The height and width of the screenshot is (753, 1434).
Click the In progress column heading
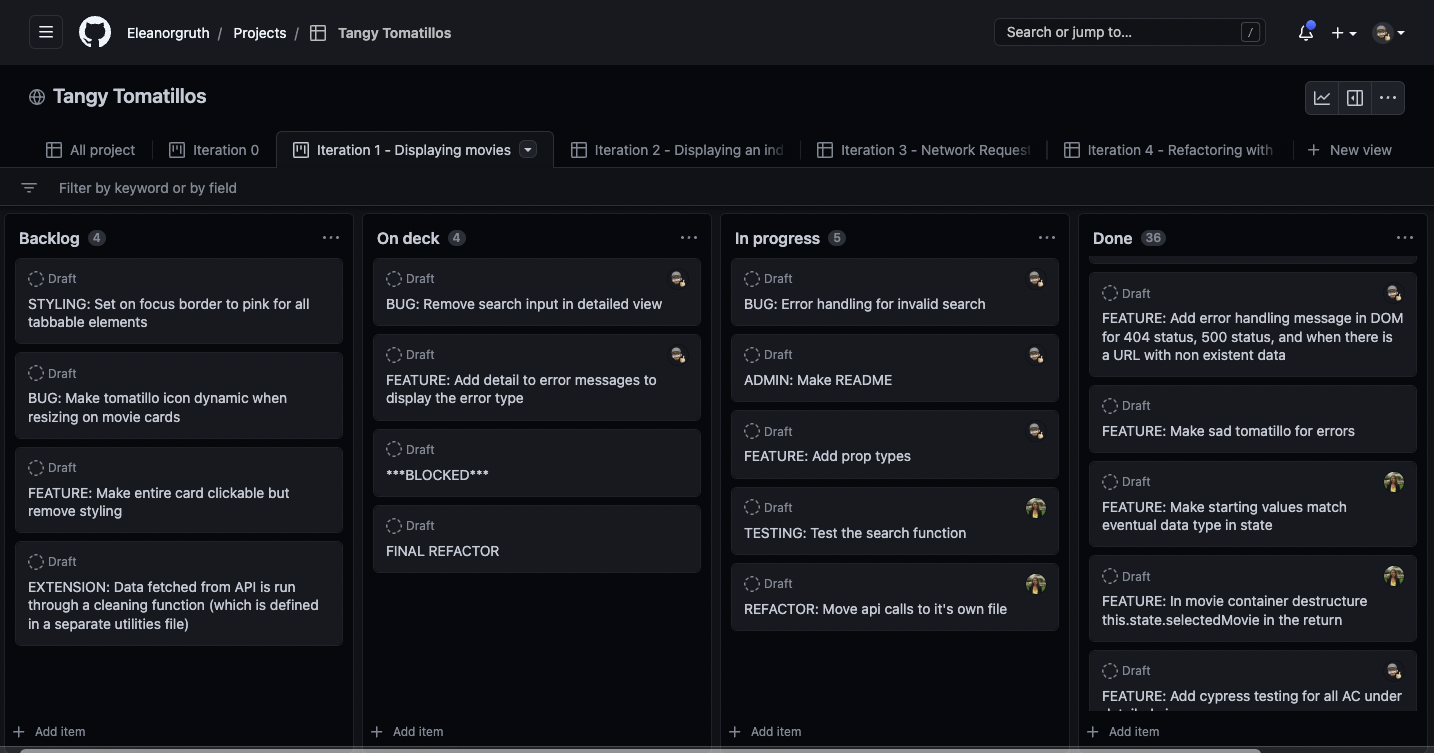777,238
